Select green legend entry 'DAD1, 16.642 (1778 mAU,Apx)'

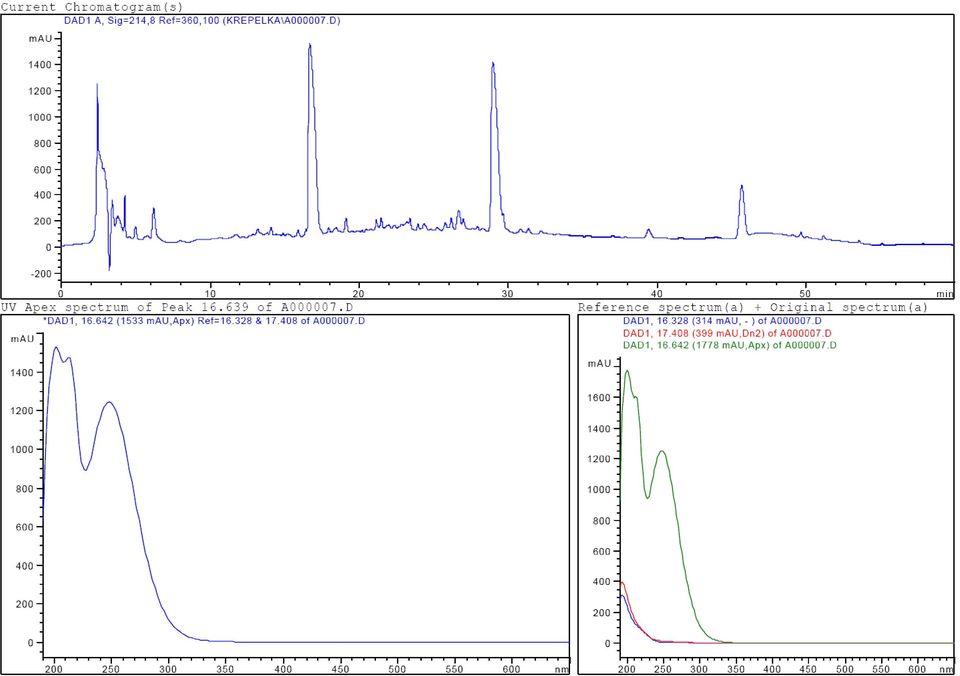point(729,345)
